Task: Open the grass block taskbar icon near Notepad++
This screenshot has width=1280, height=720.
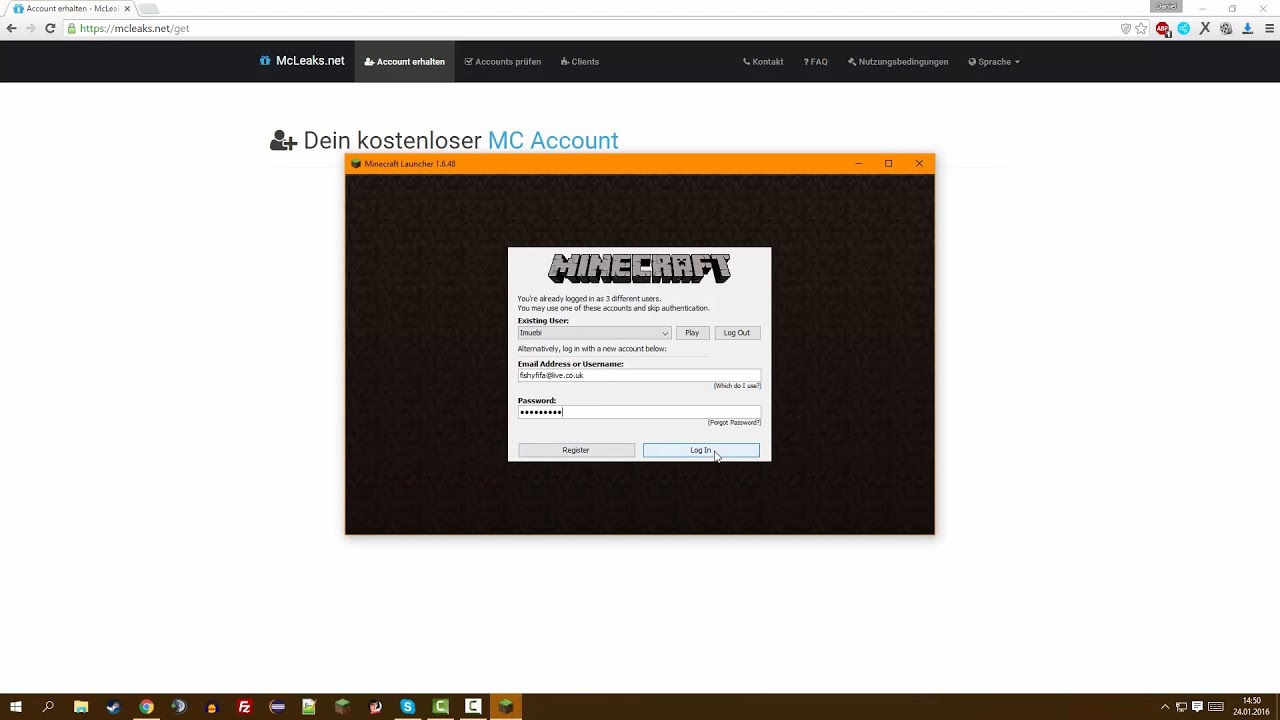Action: pos(342,707)
